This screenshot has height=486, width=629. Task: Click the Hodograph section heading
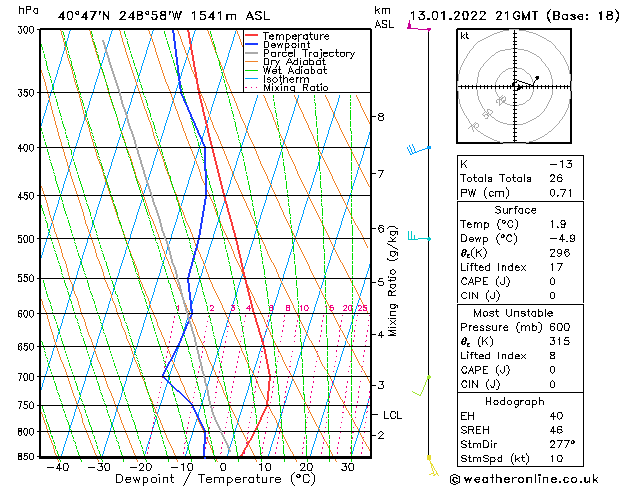[515, 401]
